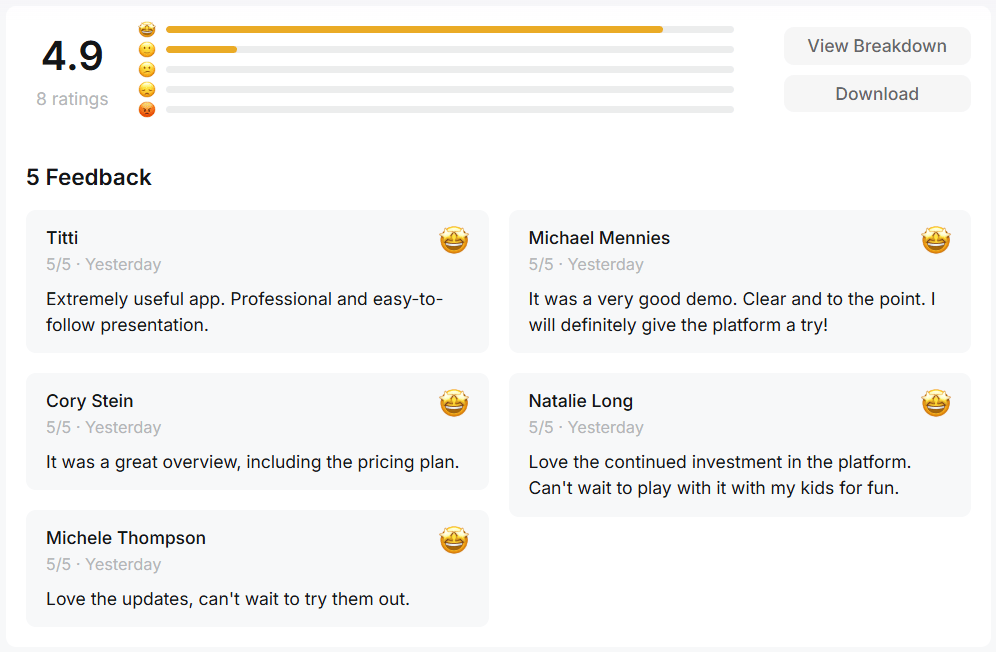This screenshot has width=996, height=652.
Task: Download the ratings report
Action: (x=877, y=94)
